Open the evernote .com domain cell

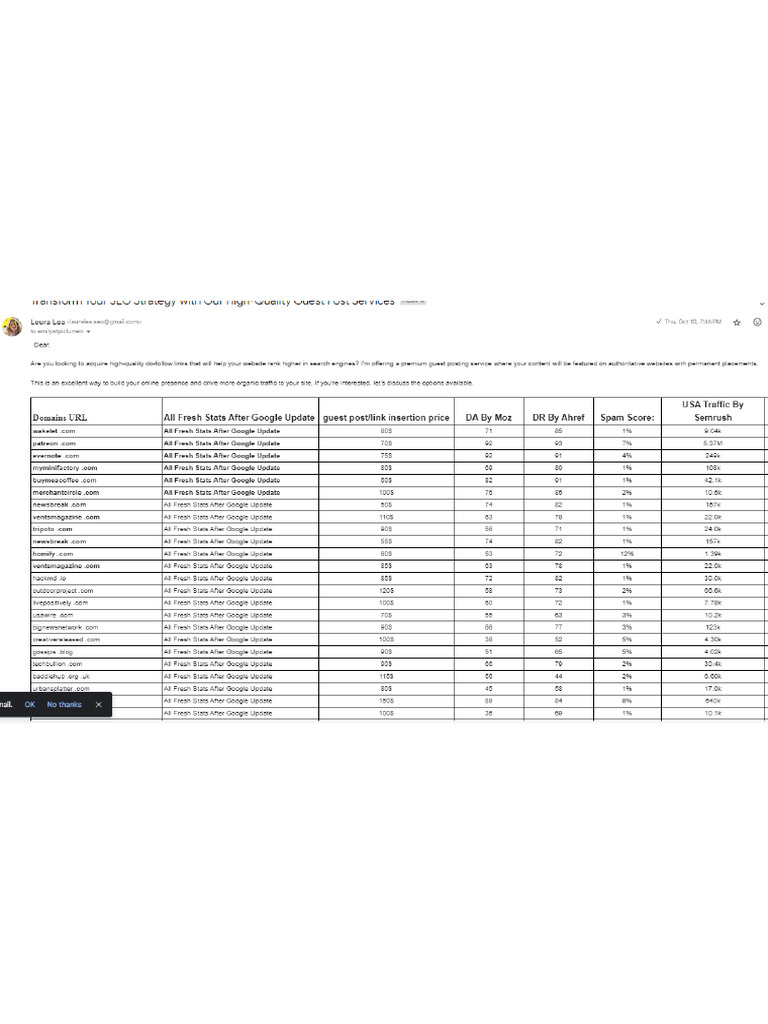pyautogui.click(x=97, y=456)
